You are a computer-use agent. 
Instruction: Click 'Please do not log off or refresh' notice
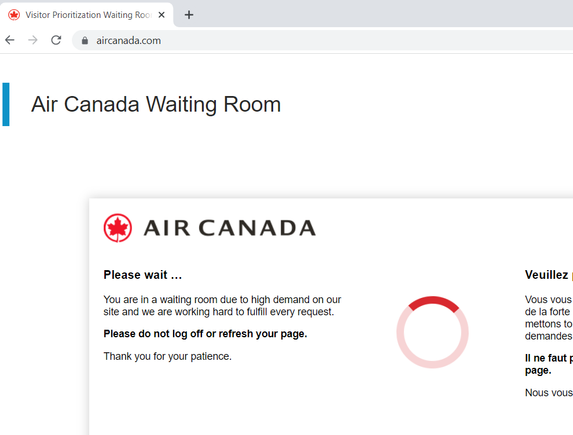205,334
